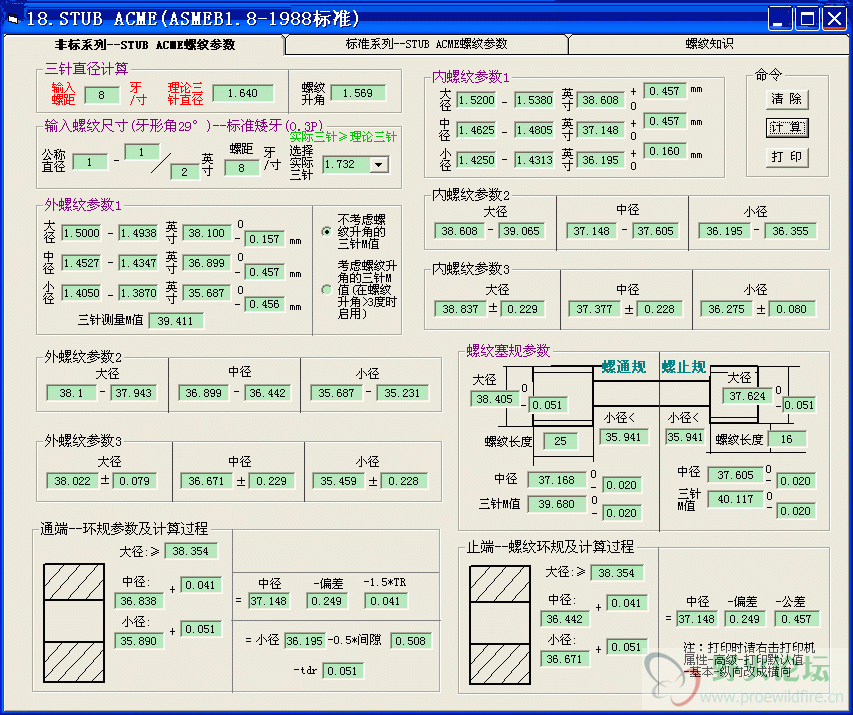
Task: Click 内螺纹参数1 小径 tolerance 0.160
Action: (664, 151)
